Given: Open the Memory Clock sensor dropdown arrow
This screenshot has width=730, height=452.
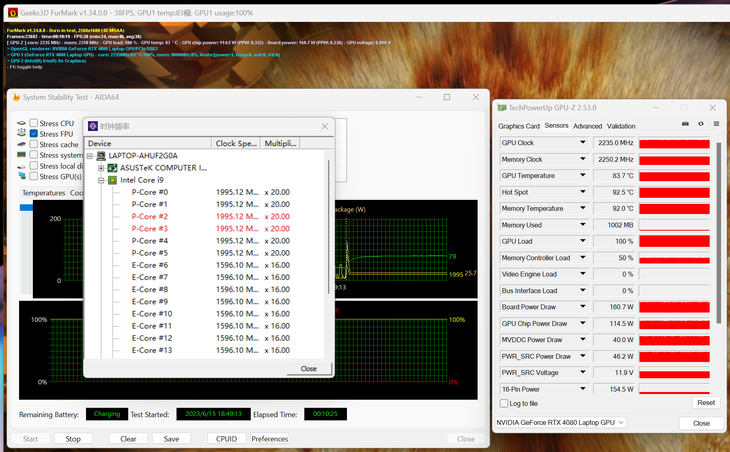Looking at the screenshot, I should pos(582,159).
